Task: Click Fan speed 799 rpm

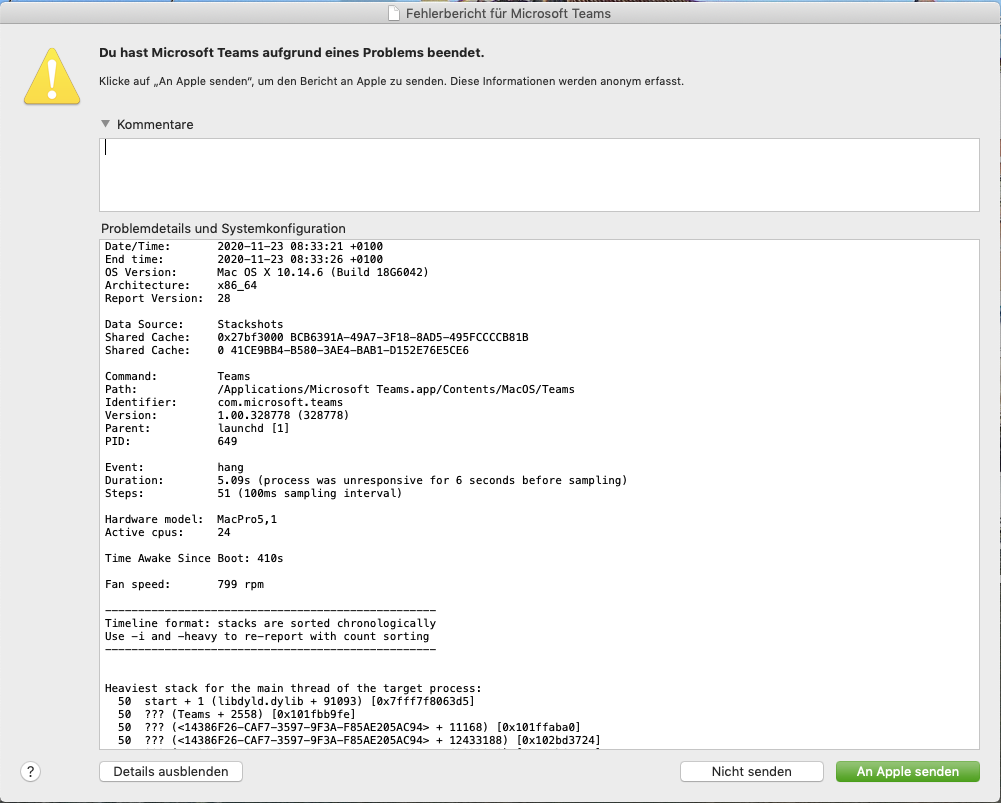Action: click(x=240, y=584)
